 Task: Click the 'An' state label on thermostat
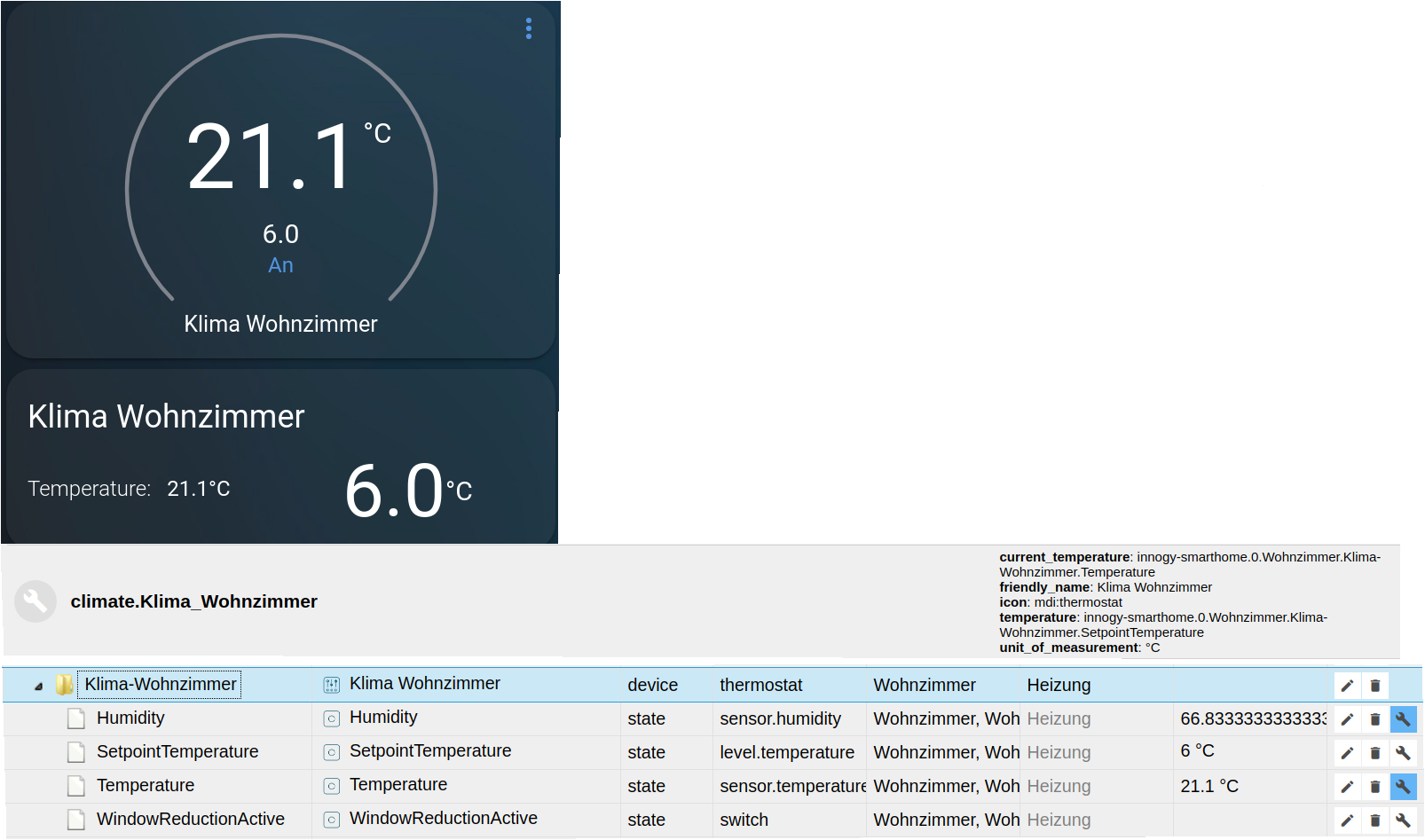(280, 265)
